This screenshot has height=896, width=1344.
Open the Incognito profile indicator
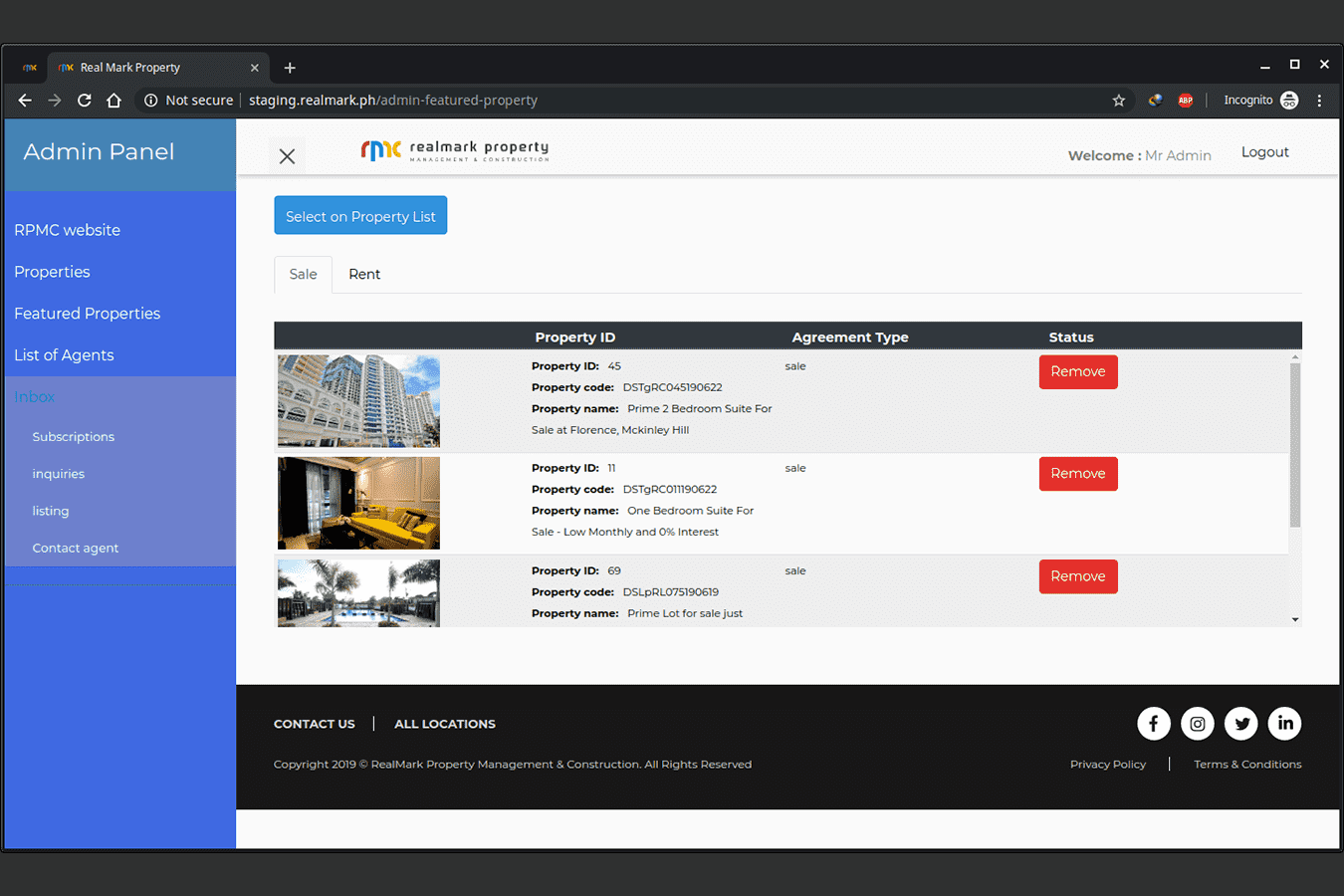point(1260,101)
